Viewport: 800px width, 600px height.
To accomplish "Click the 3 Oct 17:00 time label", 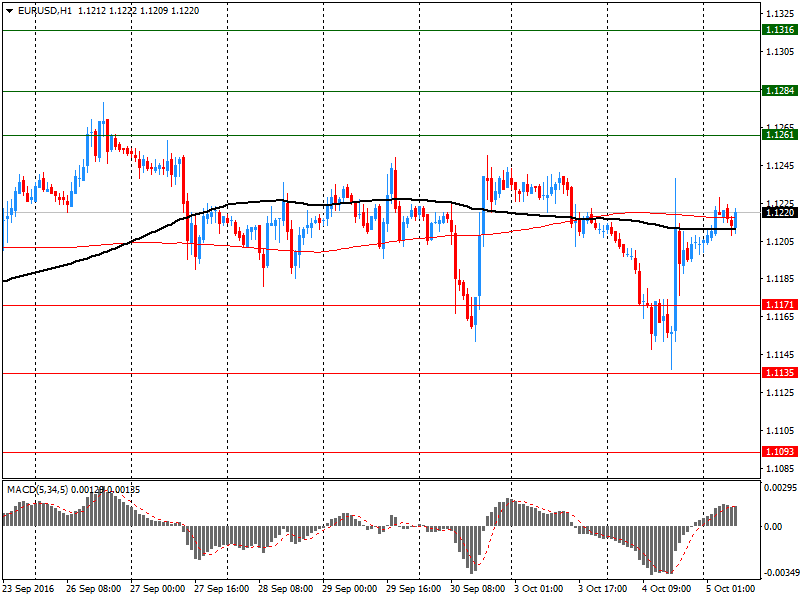I will coord(603,589).
